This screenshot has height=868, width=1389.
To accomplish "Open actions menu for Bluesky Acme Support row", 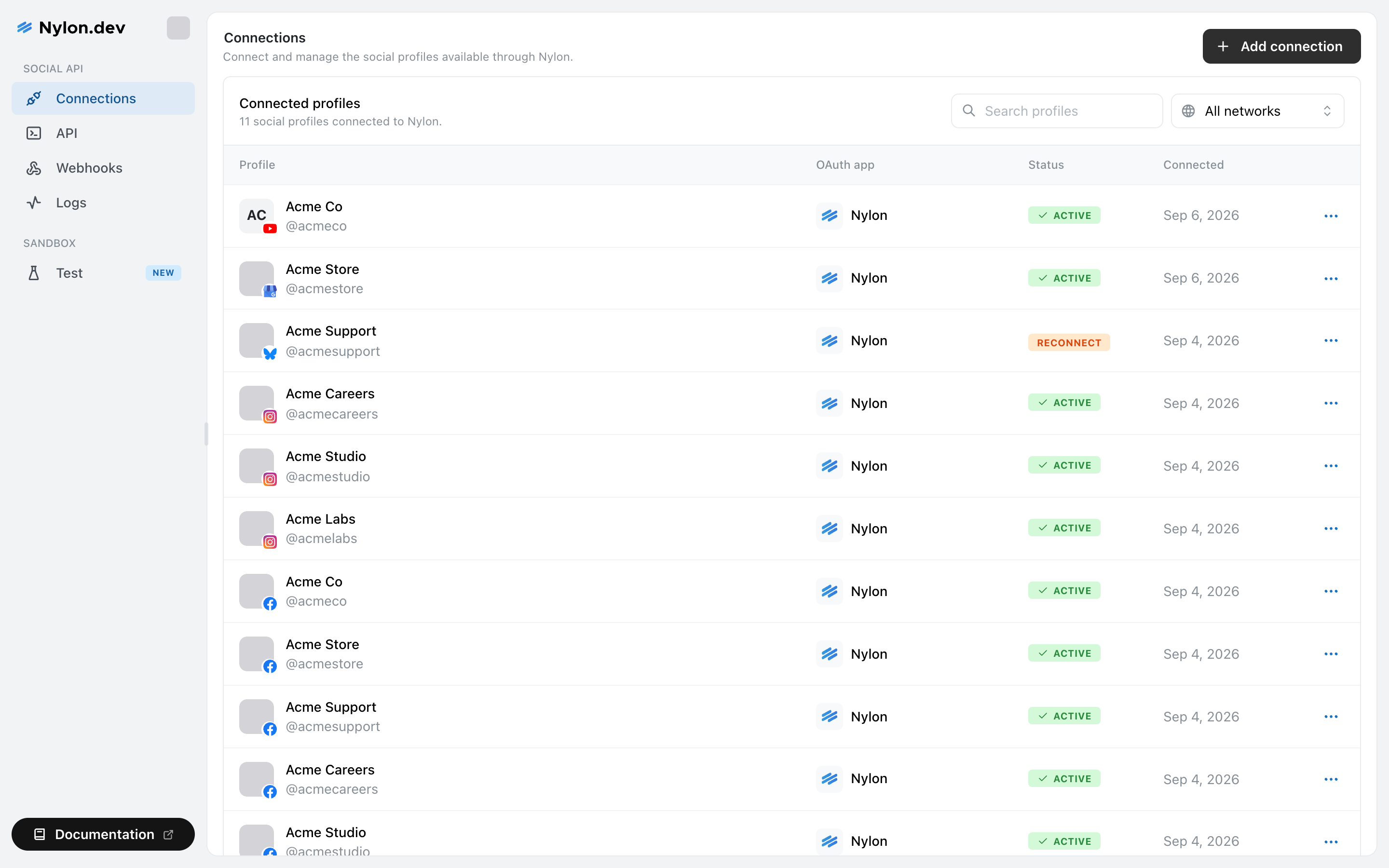I will click(x=1331, y=340).
